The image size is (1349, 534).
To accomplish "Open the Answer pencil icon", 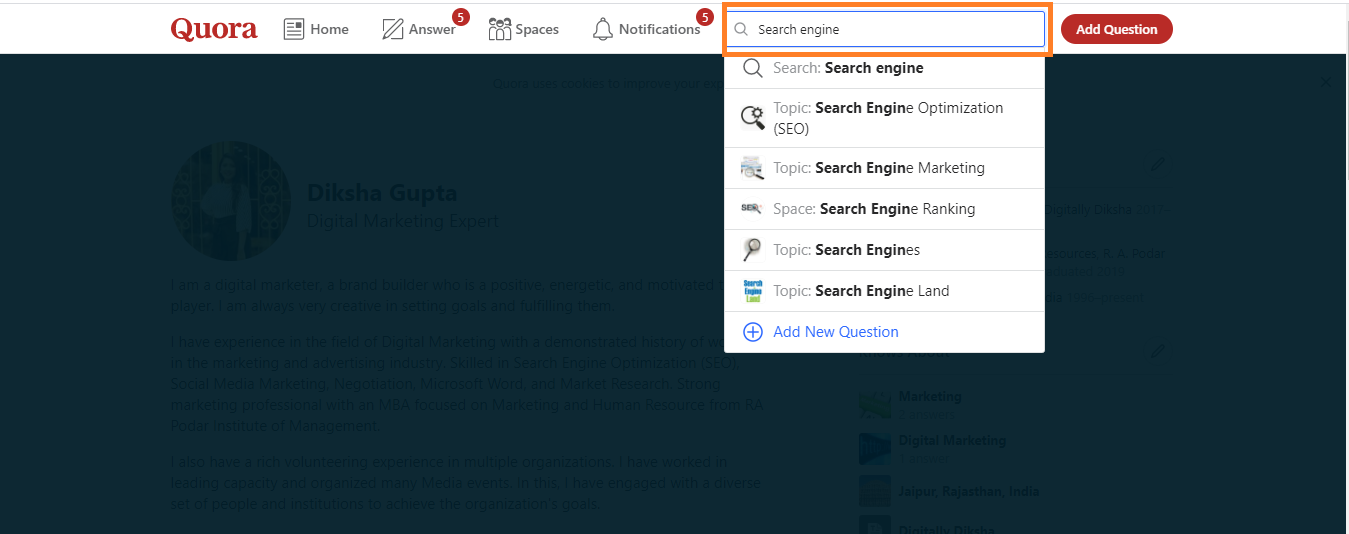I will coord(393,29).
